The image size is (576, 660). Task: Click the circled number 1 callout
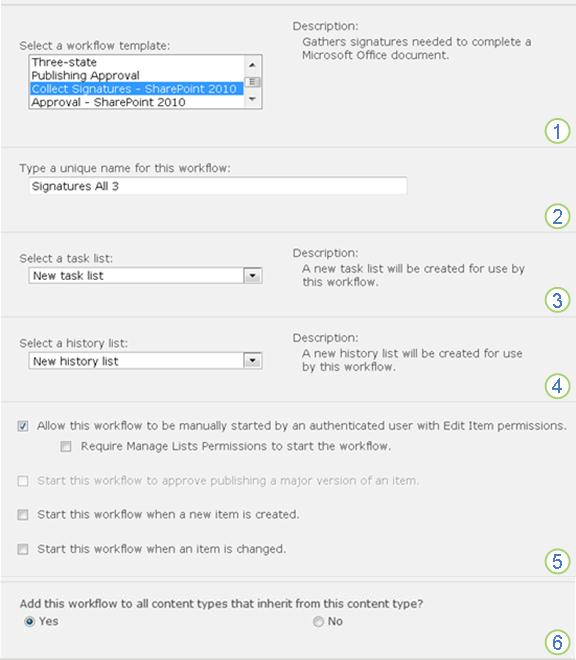[x=557, y=131]
